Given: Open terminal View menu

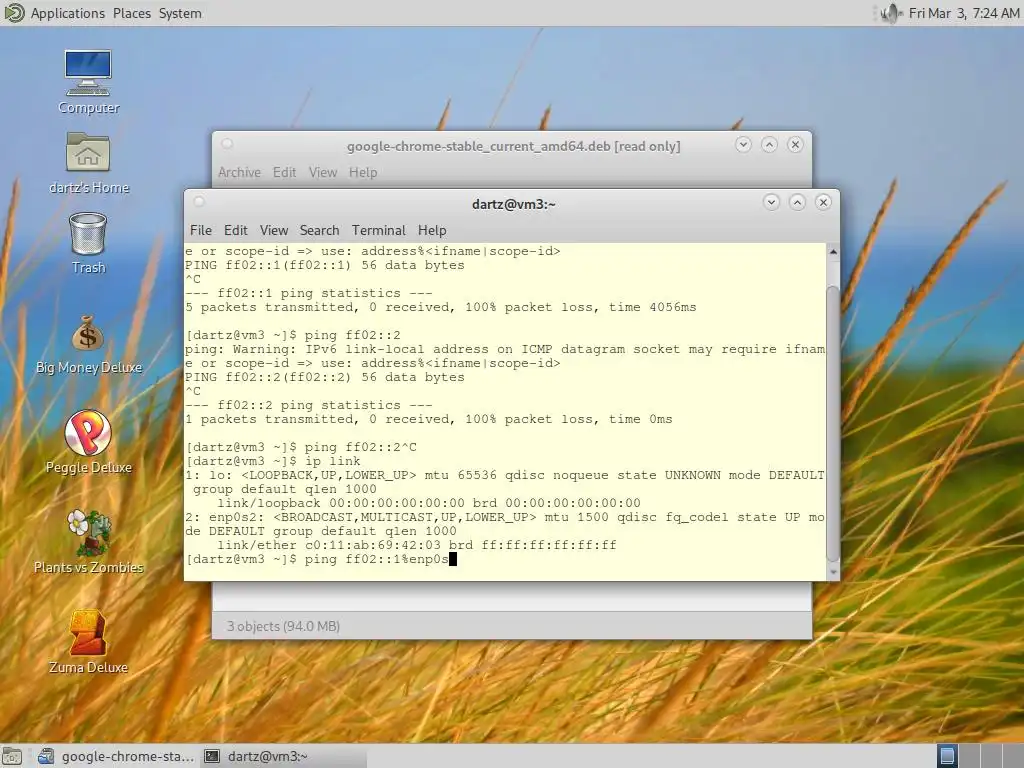Looking at the screenshot, I should 274,230.
